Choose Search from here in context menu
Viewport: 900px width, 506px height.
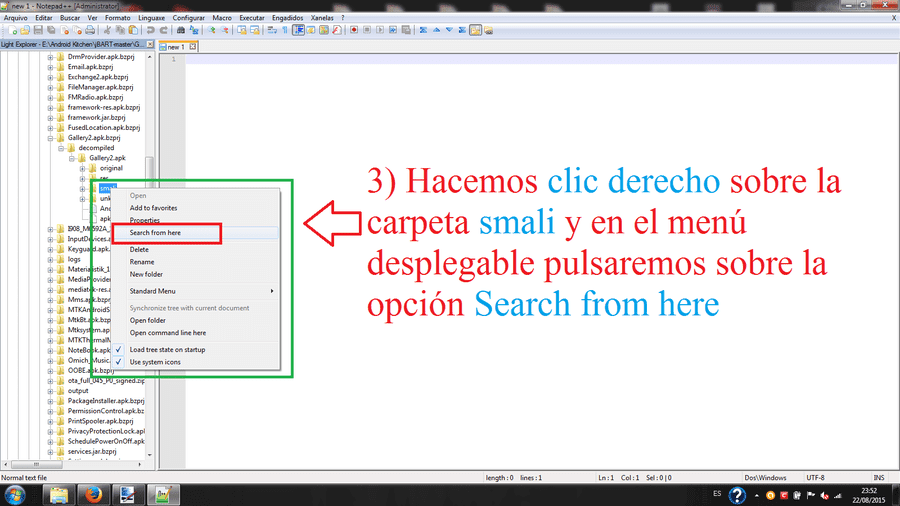[x=195, y=233]
